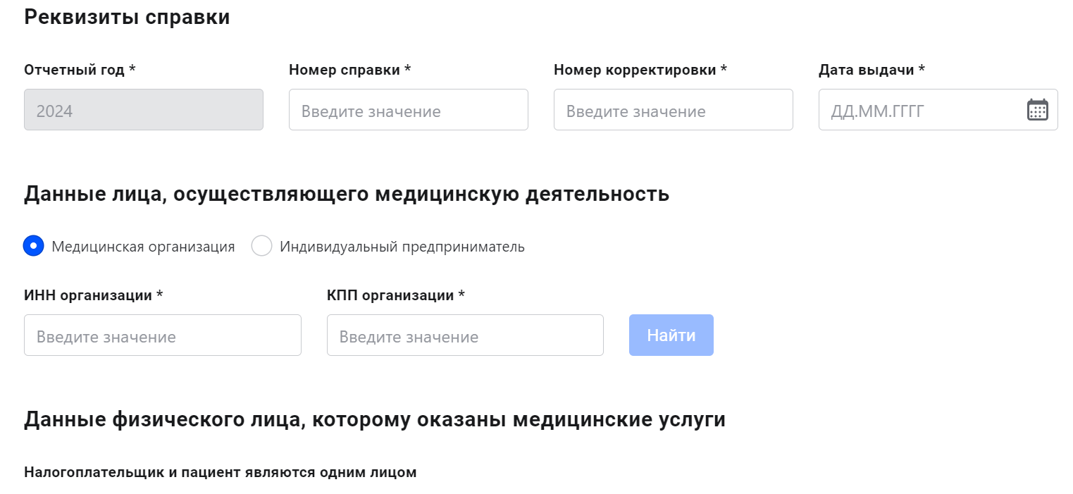
Task: Select the Медицинская организация radio button
Action: [x=34, y=246]
